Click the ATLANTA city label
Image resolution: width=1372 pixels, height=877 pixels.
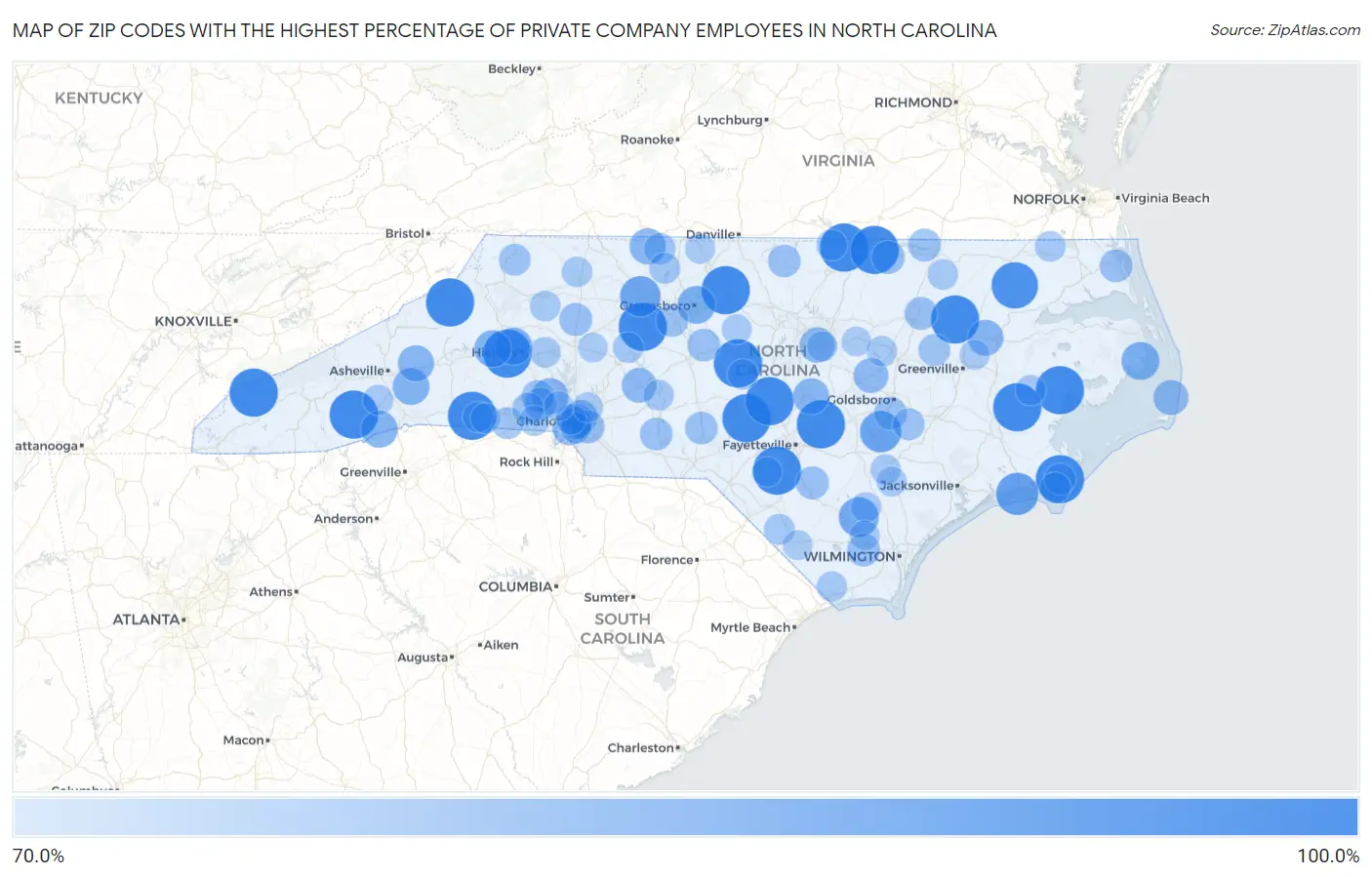click(148, 619)
